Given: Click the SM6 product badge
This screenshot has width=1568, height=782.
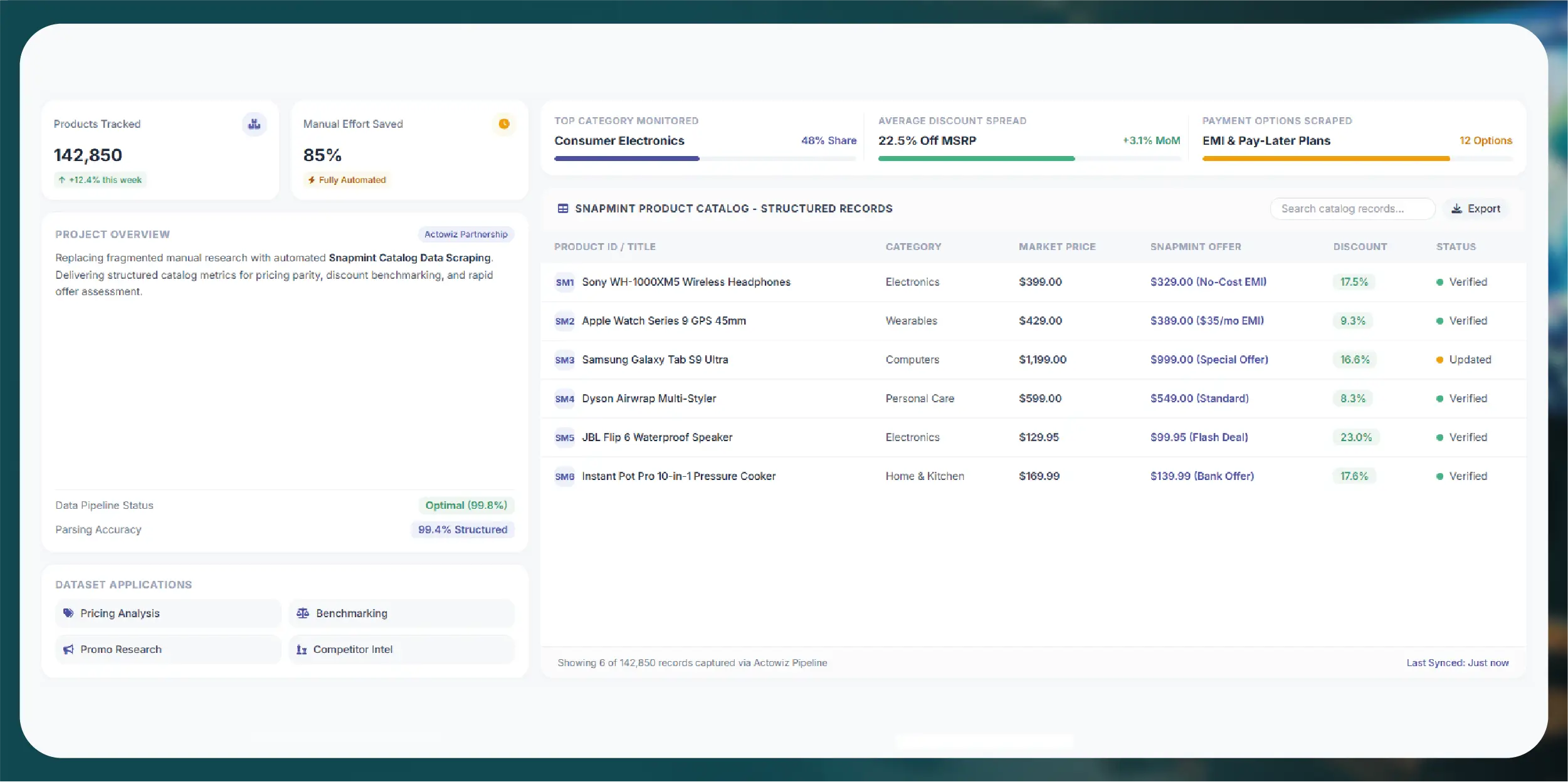Looking at the screenshot, I should point(564,477).
